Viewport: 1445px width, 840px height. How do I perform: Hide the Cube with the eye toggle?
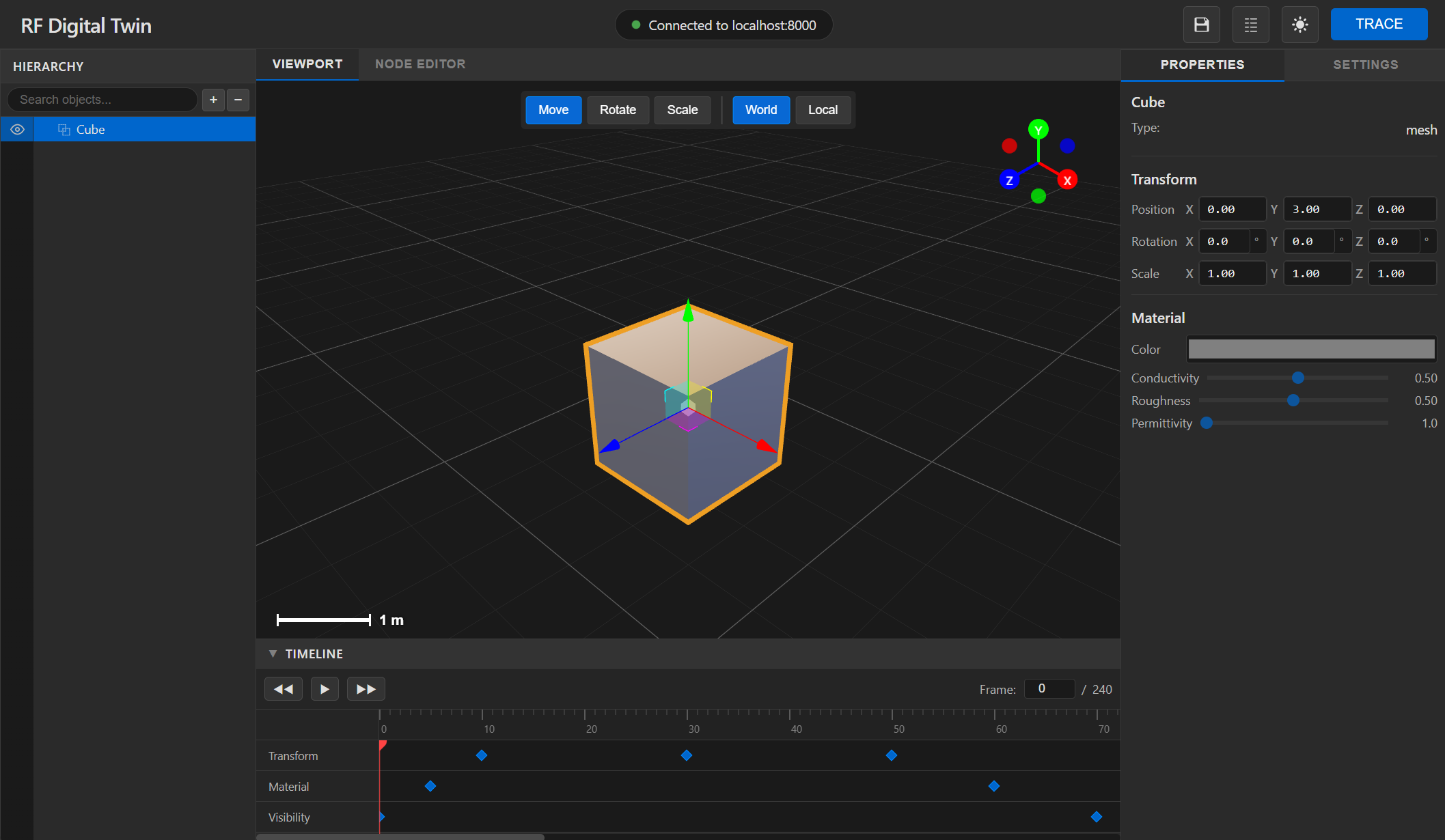[x=16, y=129]
